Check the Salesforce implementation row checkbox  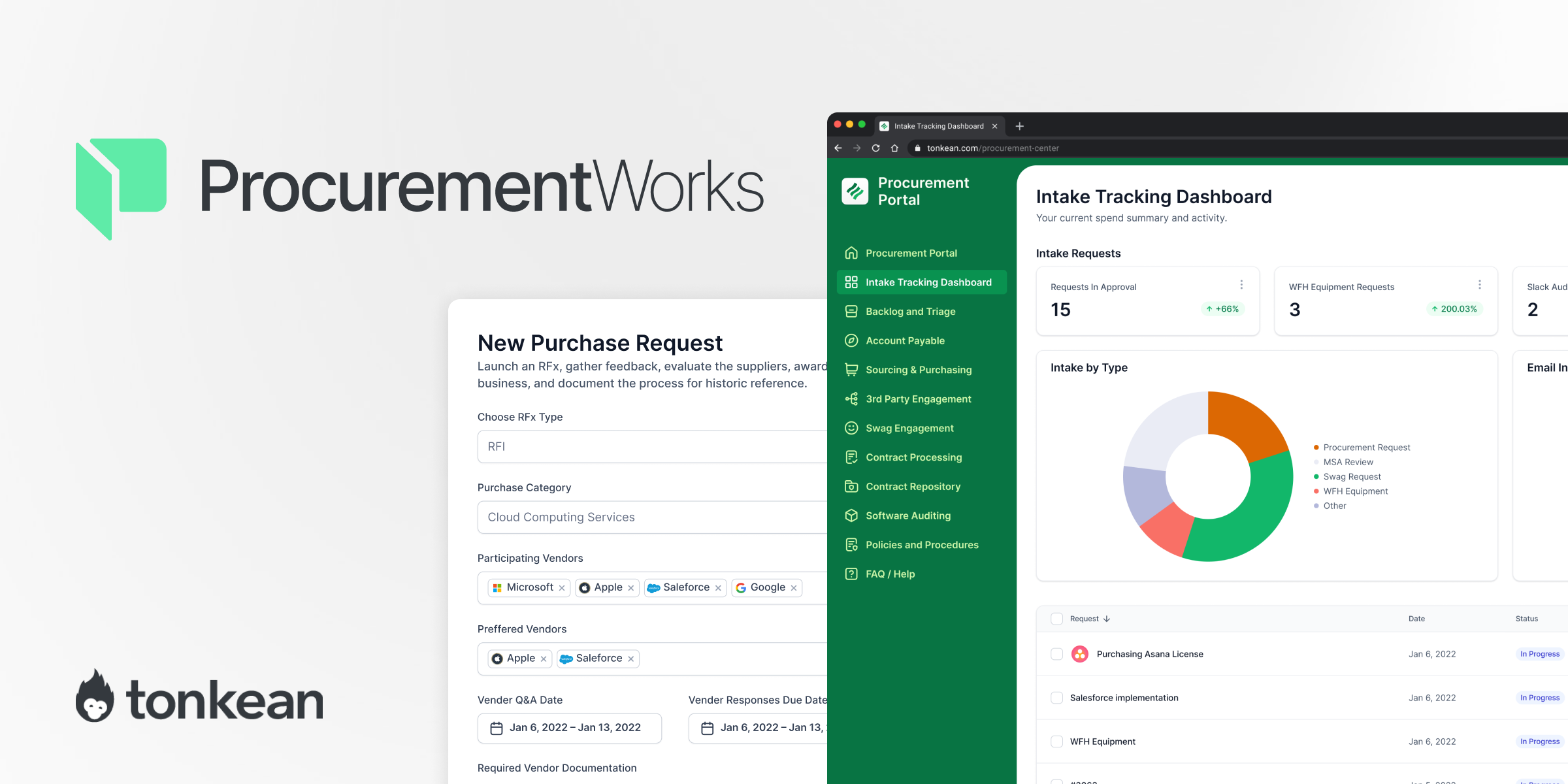point(1056,698)
